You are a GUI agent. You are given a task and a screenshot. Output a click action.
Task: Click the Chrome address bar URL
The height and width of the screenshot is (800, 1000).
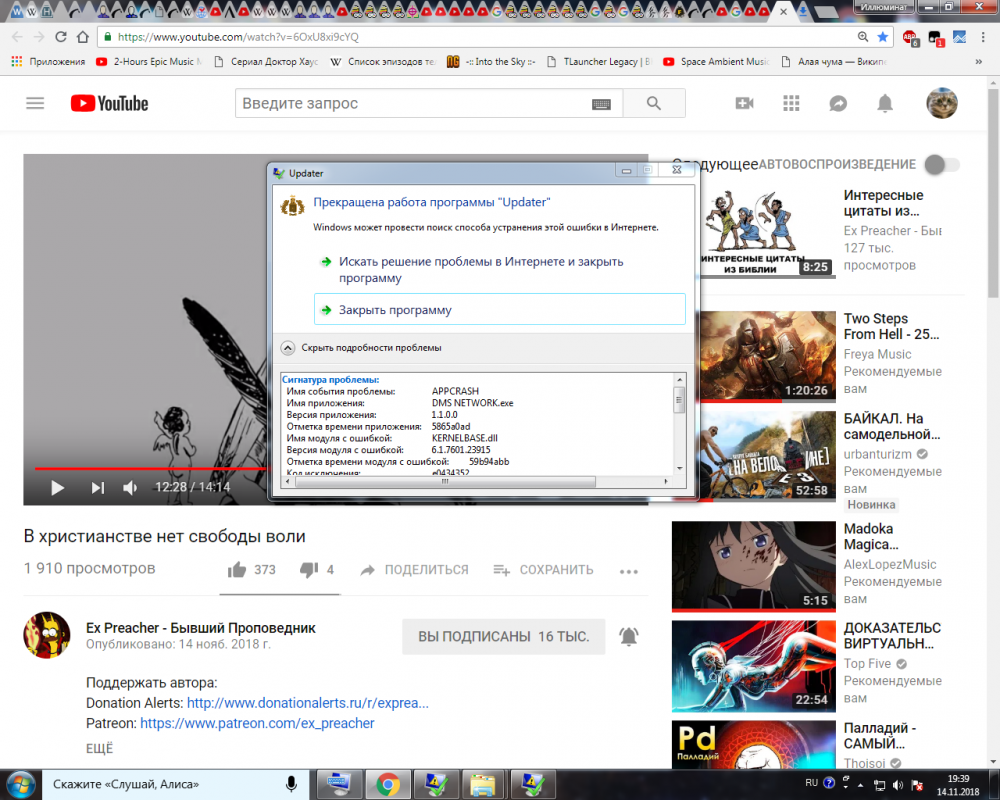(238, 37)
